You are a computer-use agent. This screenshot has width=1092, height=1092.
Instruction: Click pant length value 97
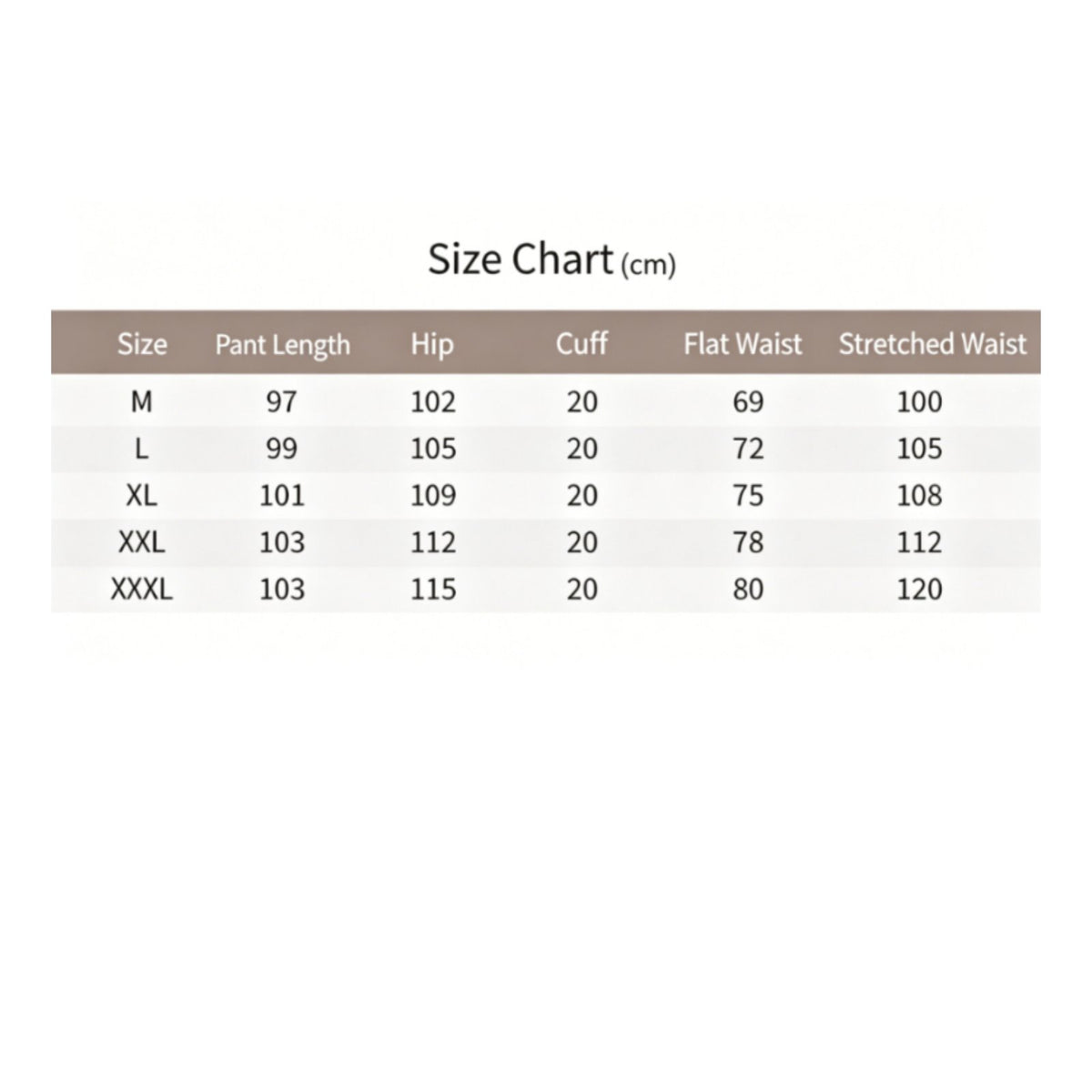(x=281, y=401)
